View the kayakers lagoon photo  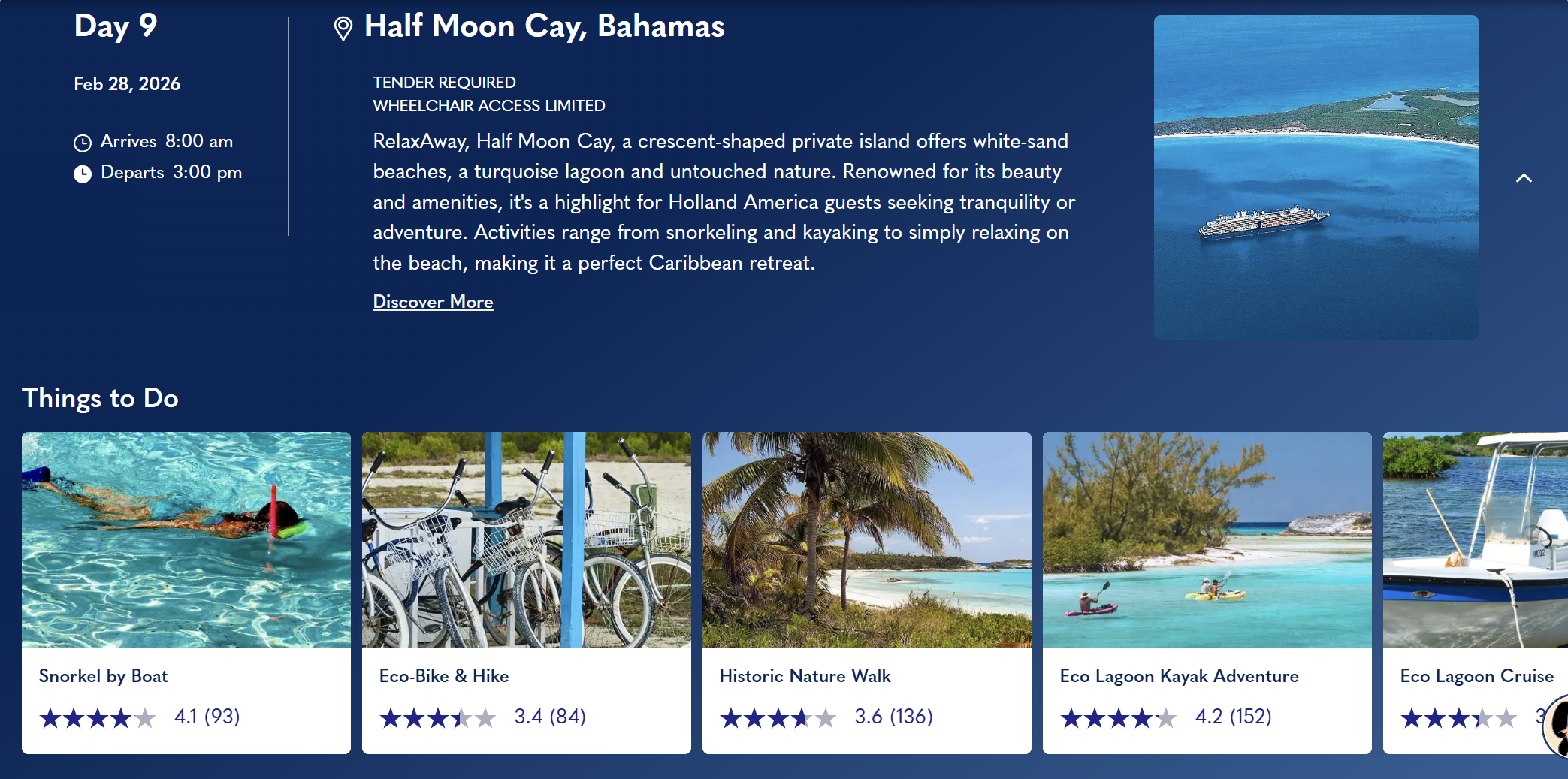click(x=1207, y=539)
